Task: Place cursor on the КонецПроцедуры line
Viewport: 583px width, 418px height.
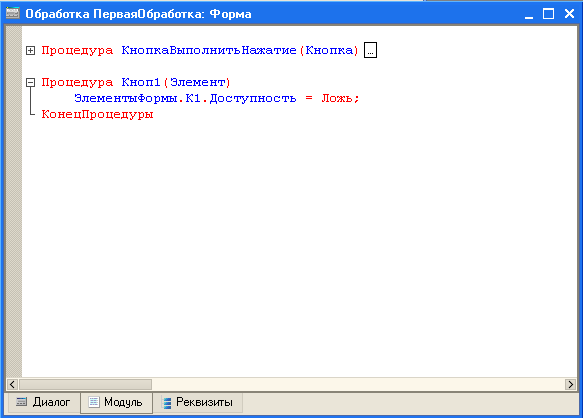Action: pos(97,114)
